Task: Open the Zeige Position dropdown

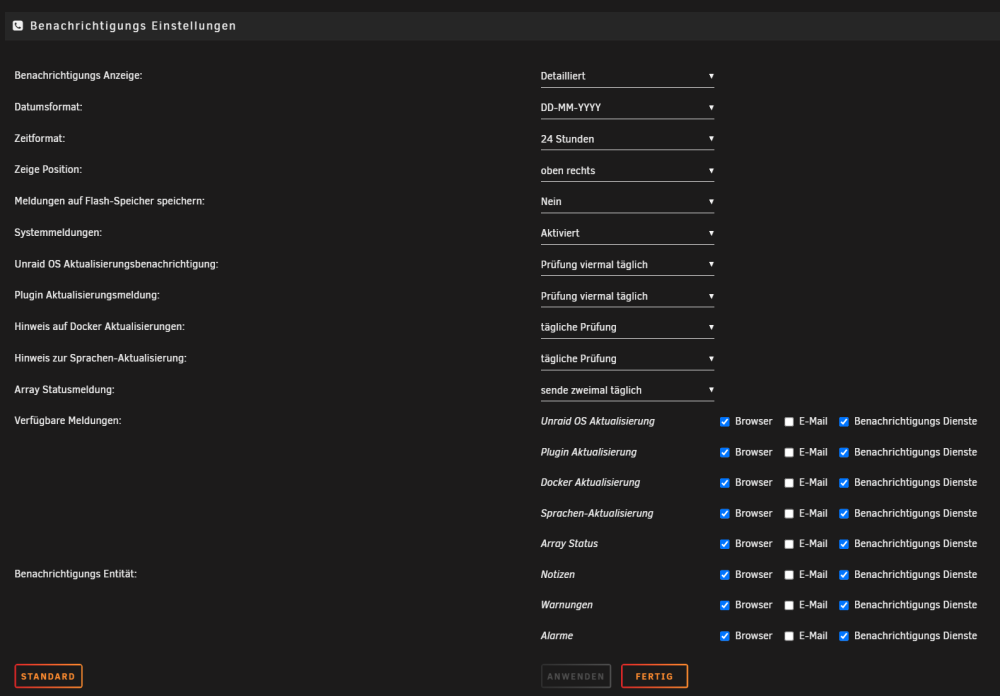Action: pyautogui.click(x=627, y=170)
